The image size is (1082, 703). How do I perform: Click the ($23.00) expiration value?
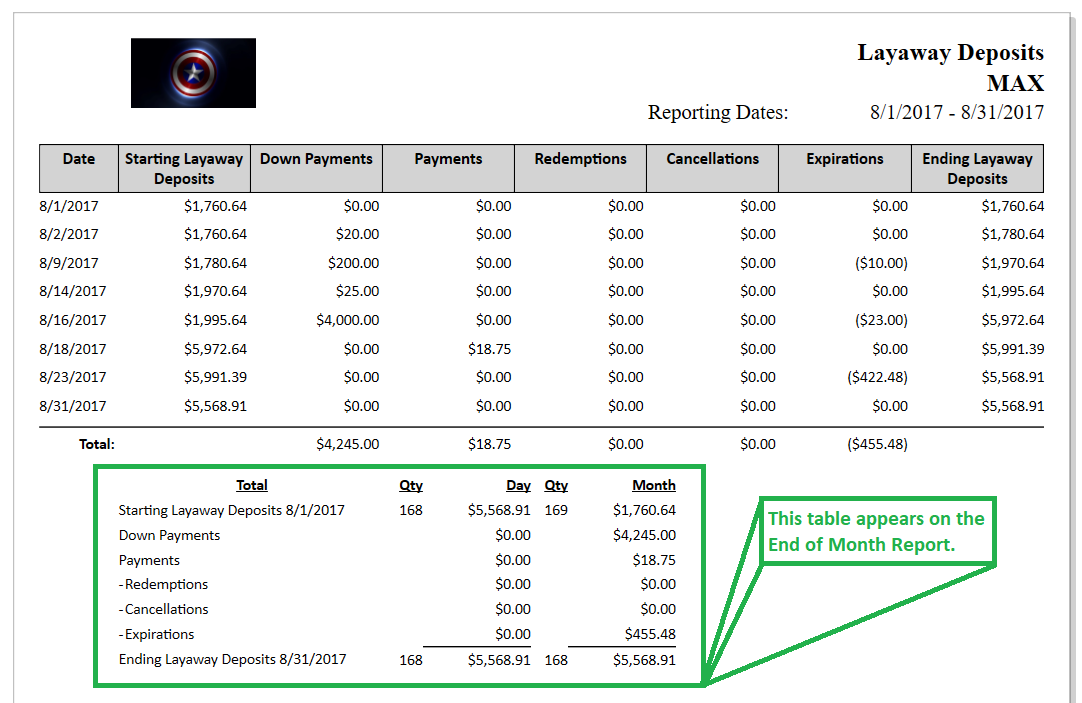(881, 321)
